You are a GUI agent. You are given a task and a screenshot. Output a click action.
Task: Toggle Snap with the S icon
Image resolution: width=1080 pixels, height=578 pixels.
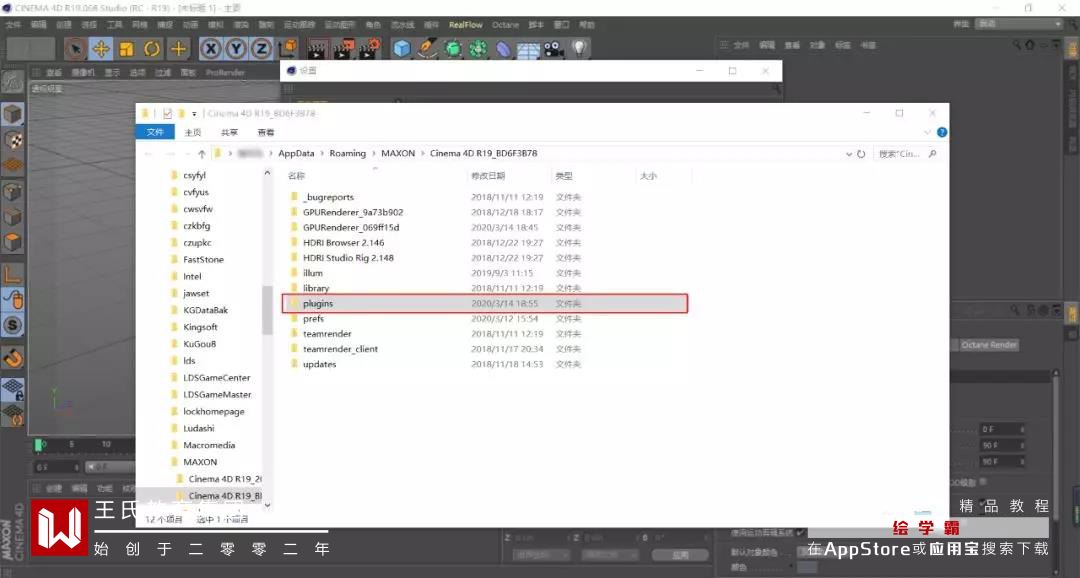coord(12,325)
